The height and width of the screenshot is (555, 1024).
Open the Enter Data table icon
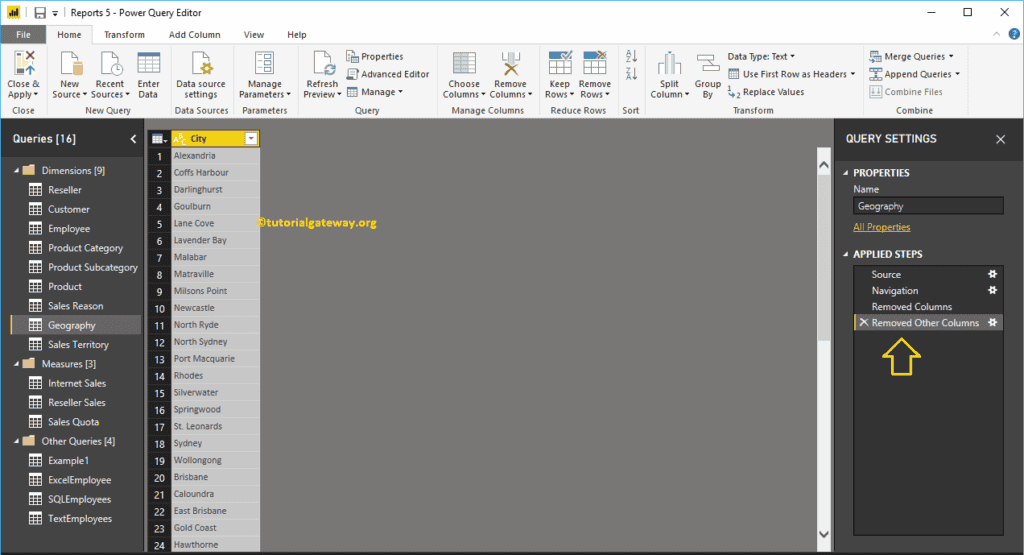(x=148, y=64)
